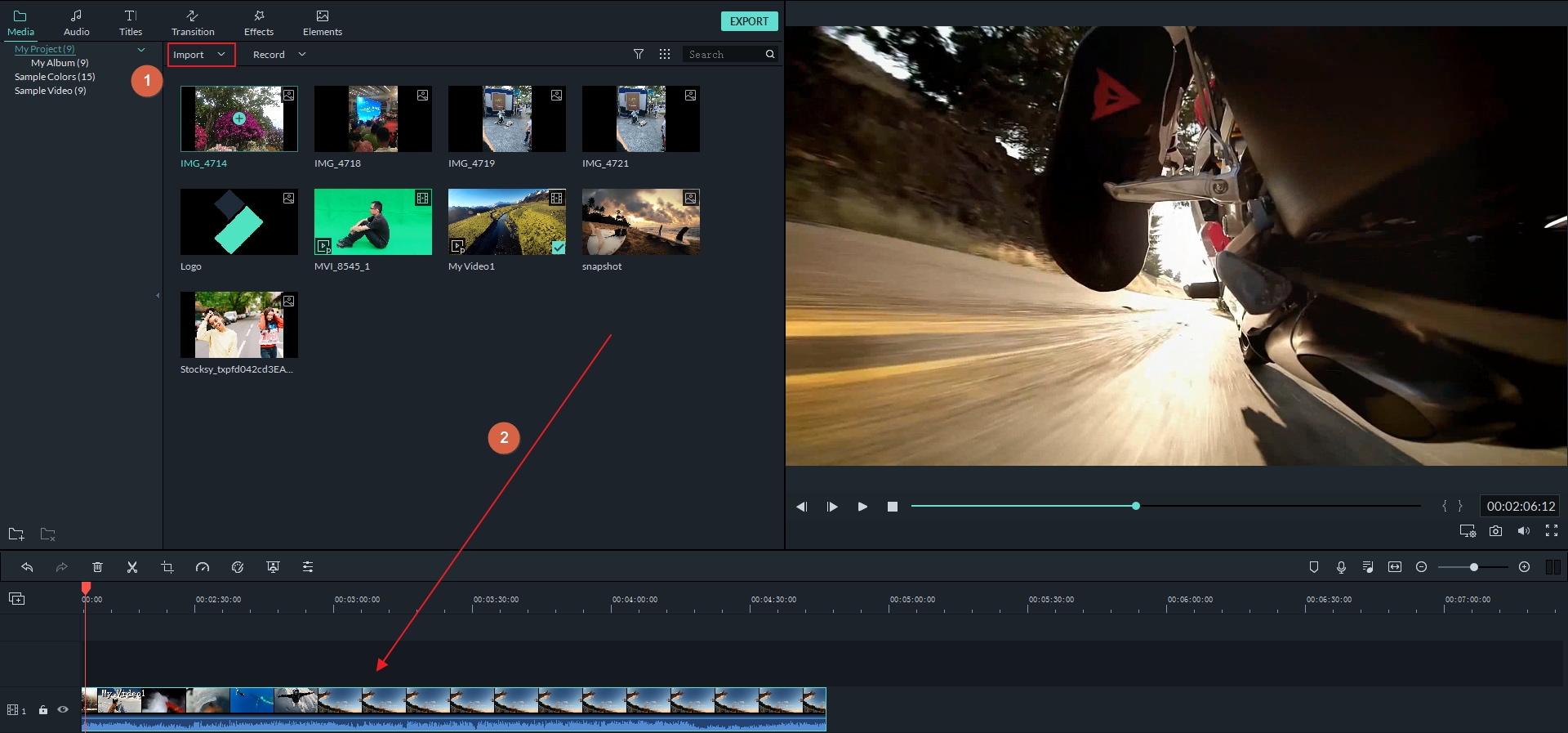Click the Delete trash icon in timeline toolbar

click(97, 567)
